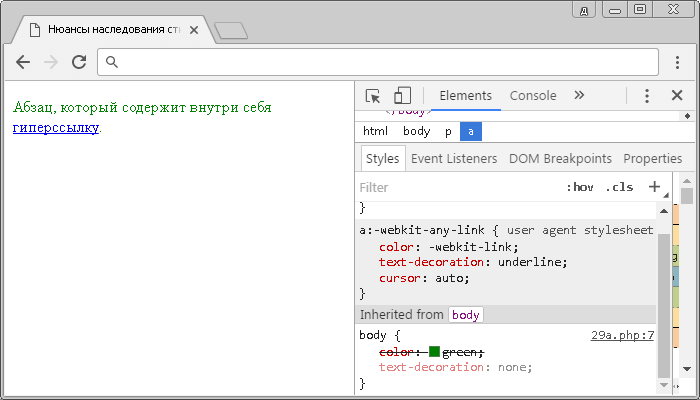
Task: Open the 29a.php:7 source link
Action: point(622,335)
